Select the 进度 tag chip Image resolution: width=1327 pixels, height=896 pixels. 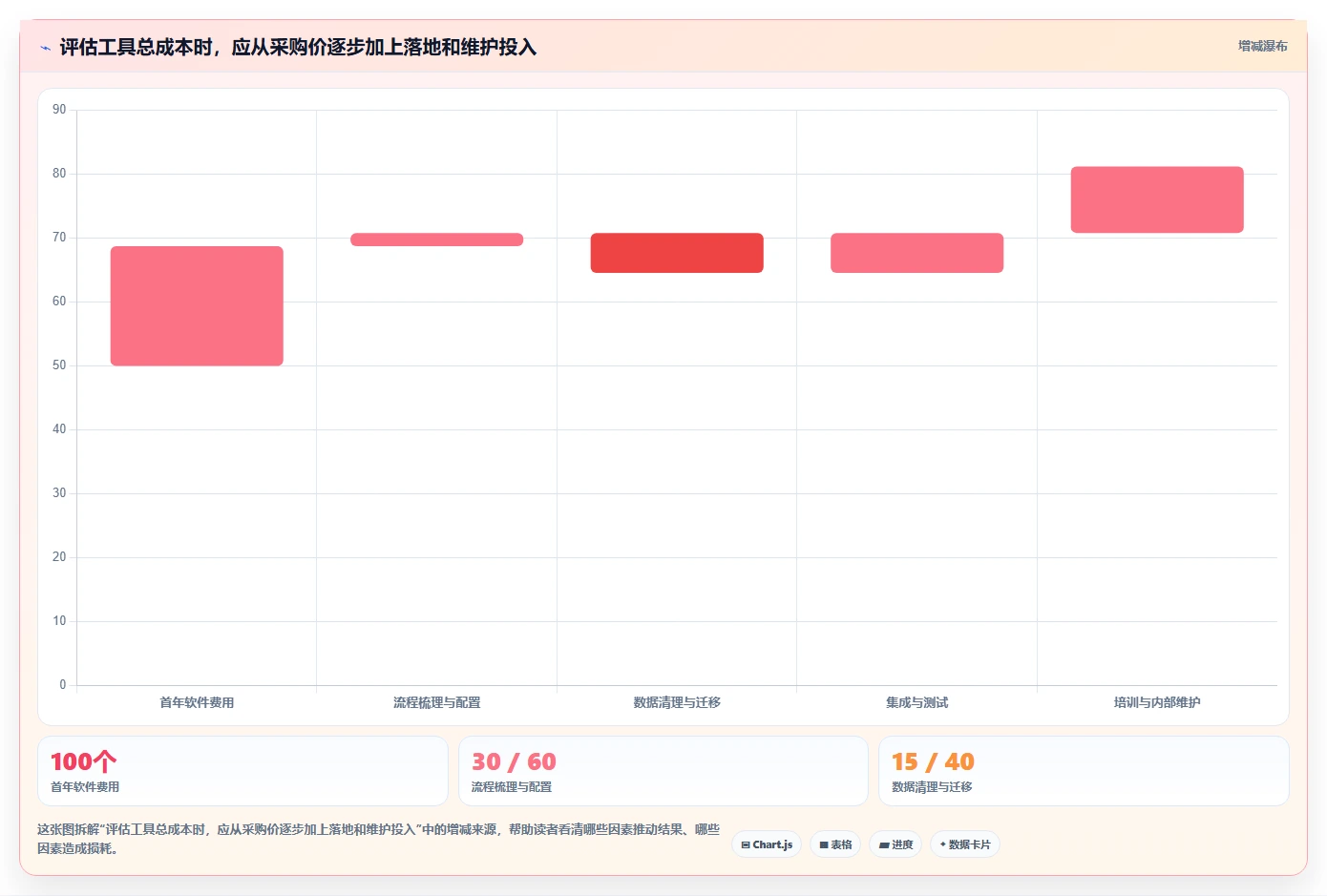pos(895,844)
